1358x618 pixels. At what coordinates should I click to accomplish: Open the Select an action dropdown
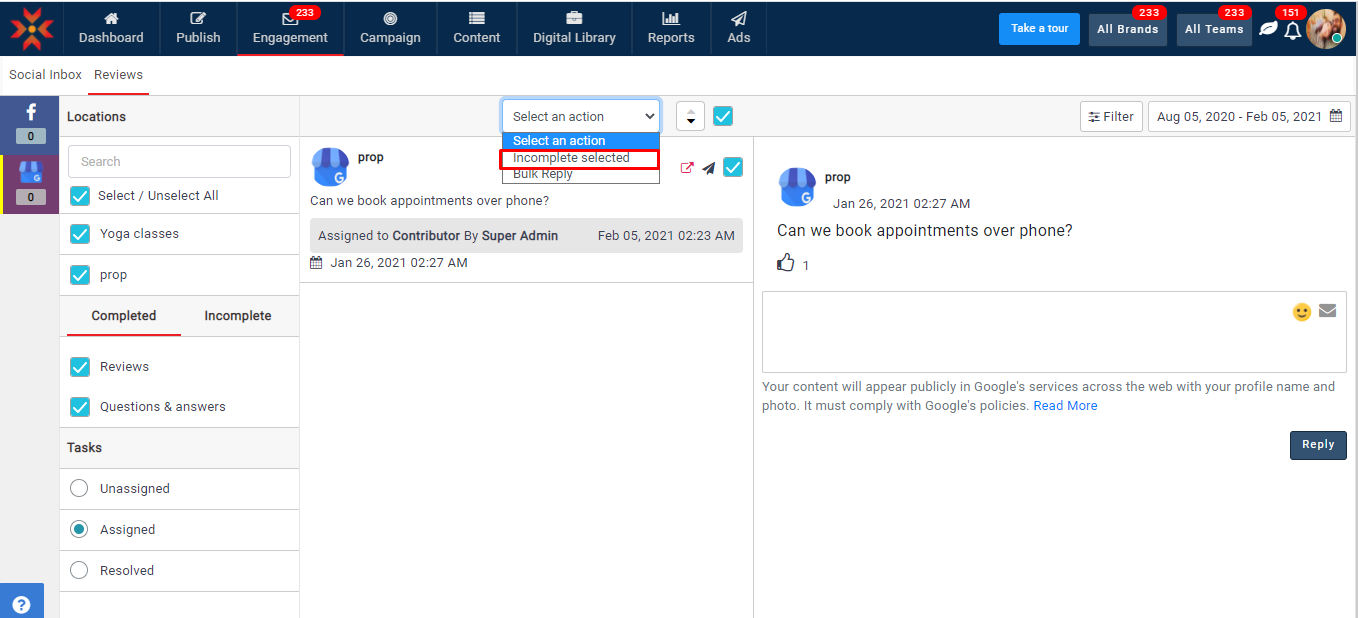coord(581,116)
